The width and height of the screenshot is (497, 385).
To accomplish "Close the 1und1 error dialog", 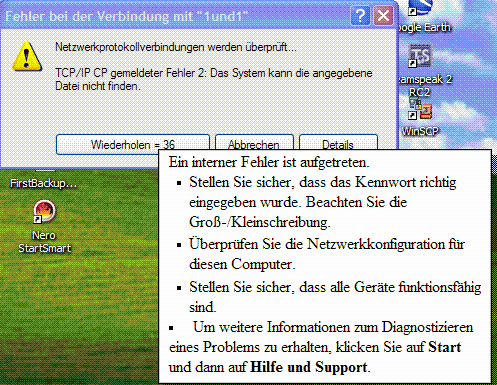I will 383,16.
